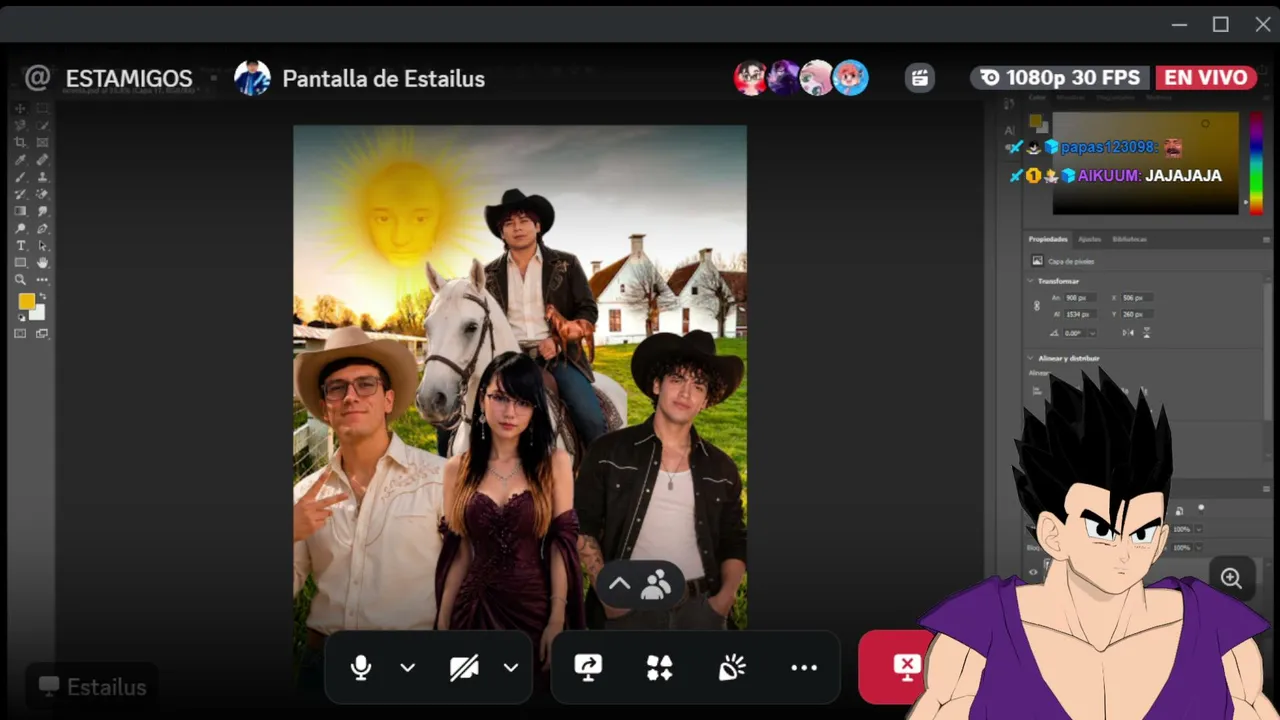Open camera options dropdown arrow
Screen dimensions: 1280x720
[511, 668]
